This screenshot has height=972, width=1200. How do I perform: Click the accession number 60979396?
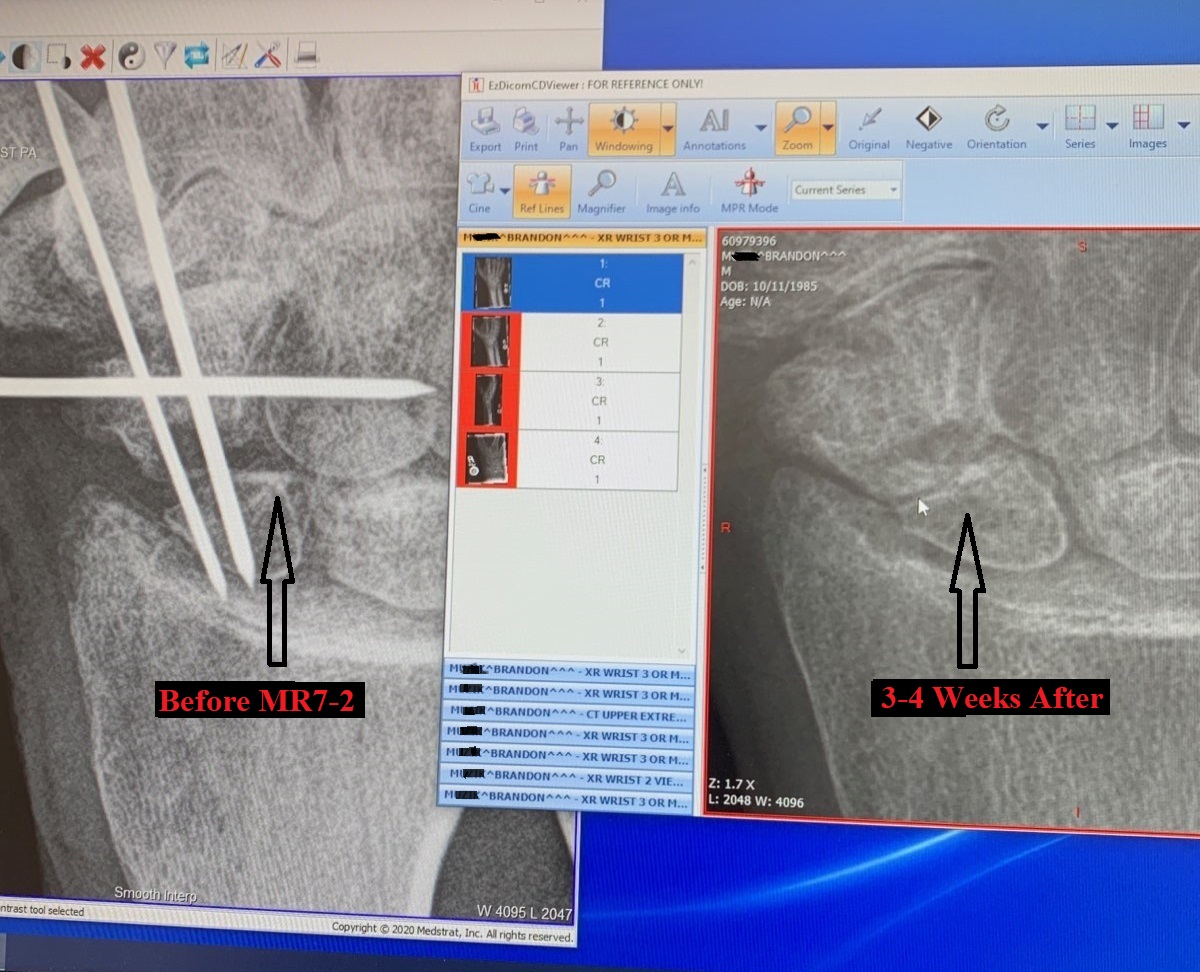pyautogui.click(x=748, y=241)
